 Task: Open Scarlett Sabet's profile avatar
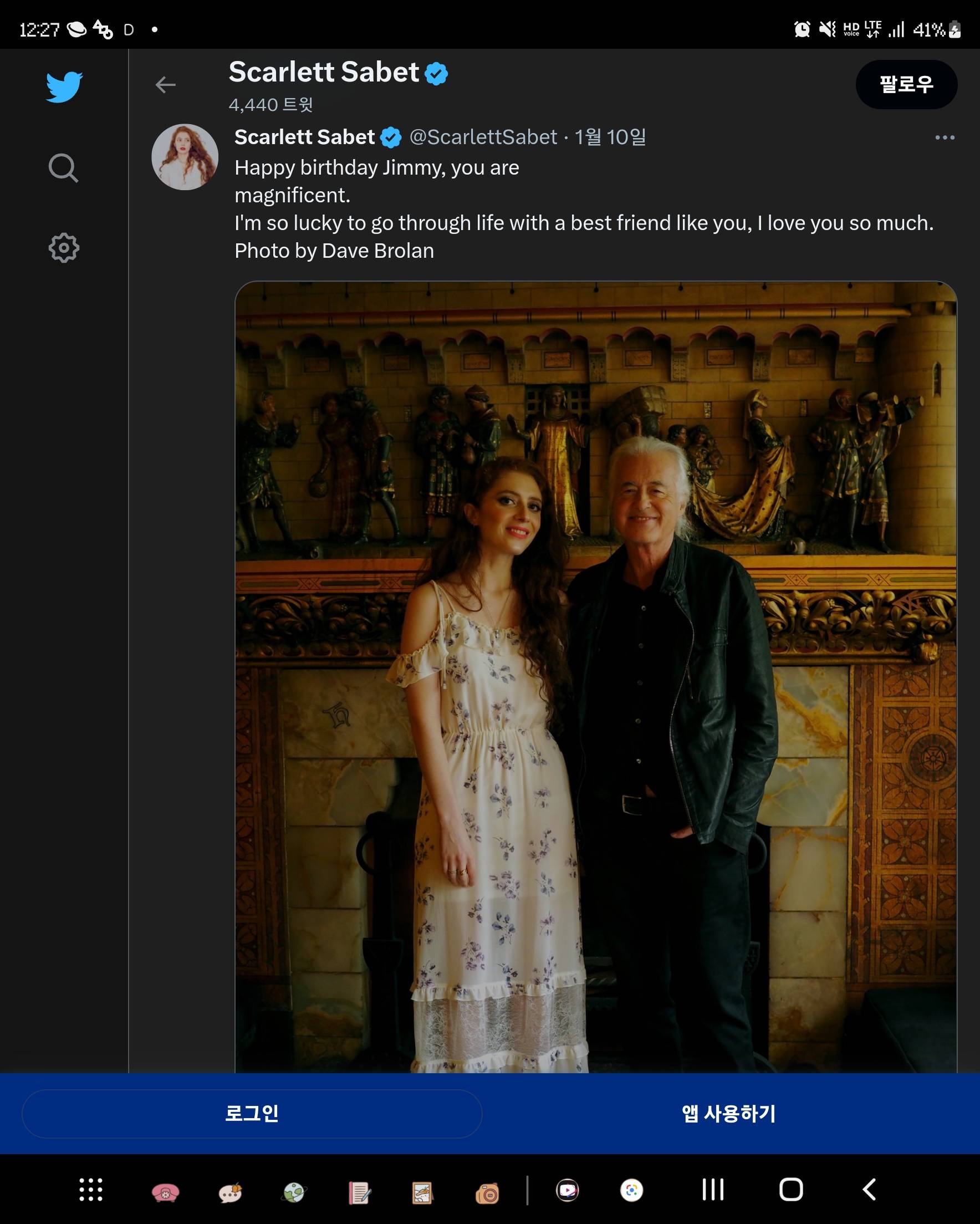[185, 157]
